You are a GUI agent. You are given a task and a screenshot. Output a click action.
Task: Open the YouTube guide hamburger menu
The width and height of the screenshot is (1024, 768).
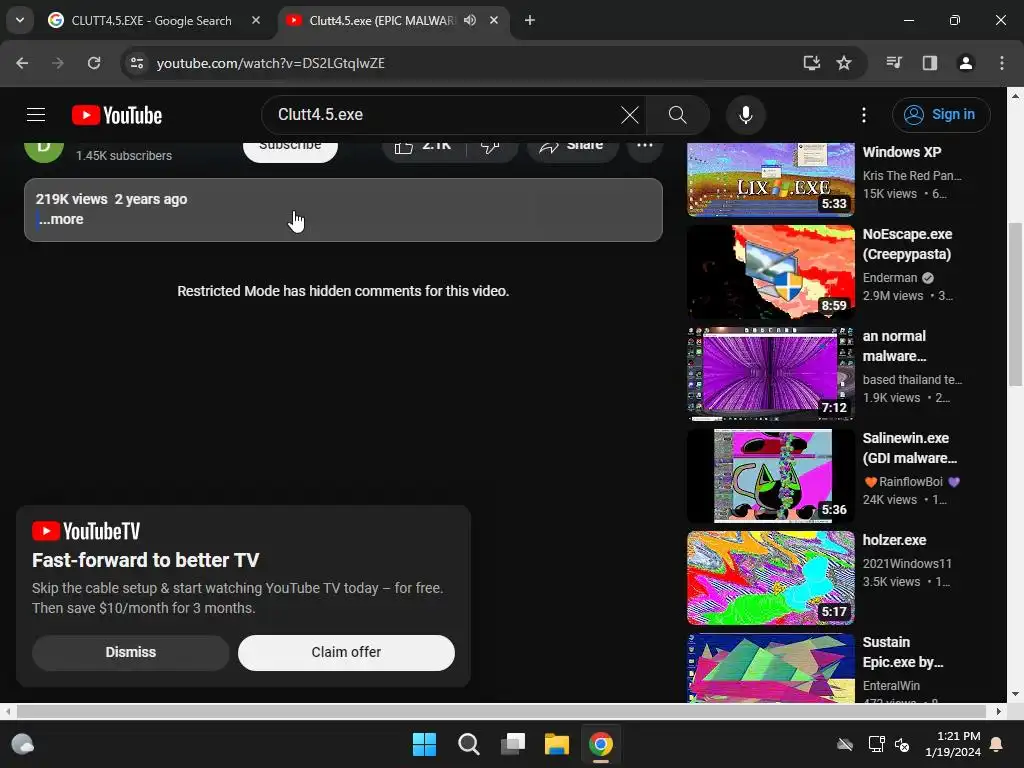tap(36, 115)
